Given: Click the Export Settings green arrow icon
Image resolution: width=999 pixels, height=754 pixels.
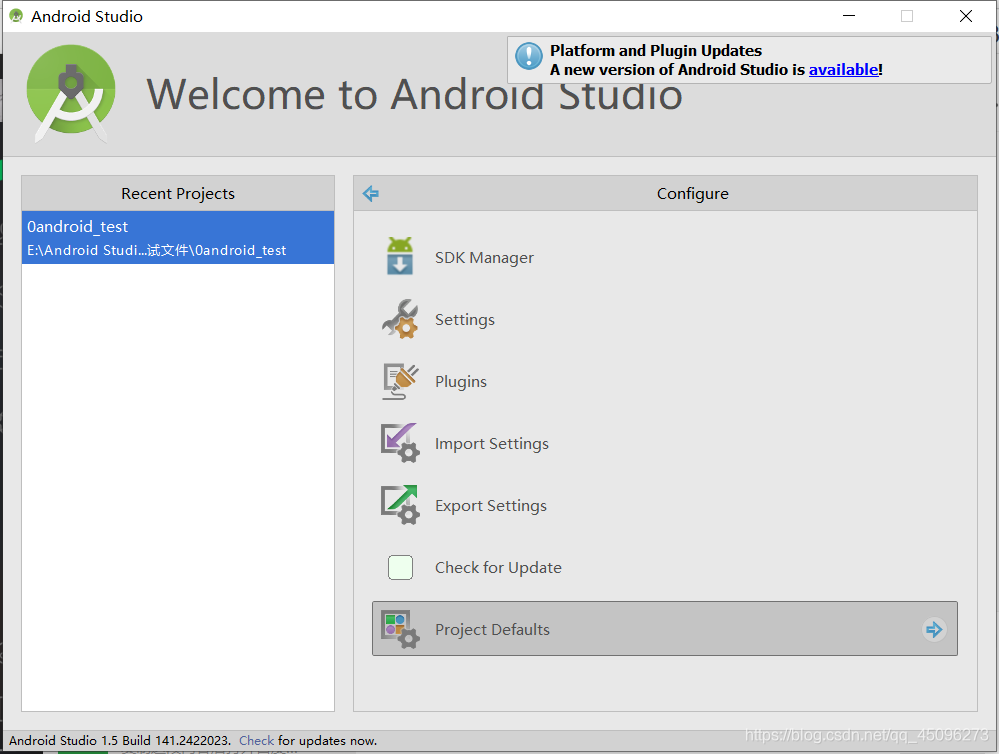Looking at the screenshot, I should 400,505.
